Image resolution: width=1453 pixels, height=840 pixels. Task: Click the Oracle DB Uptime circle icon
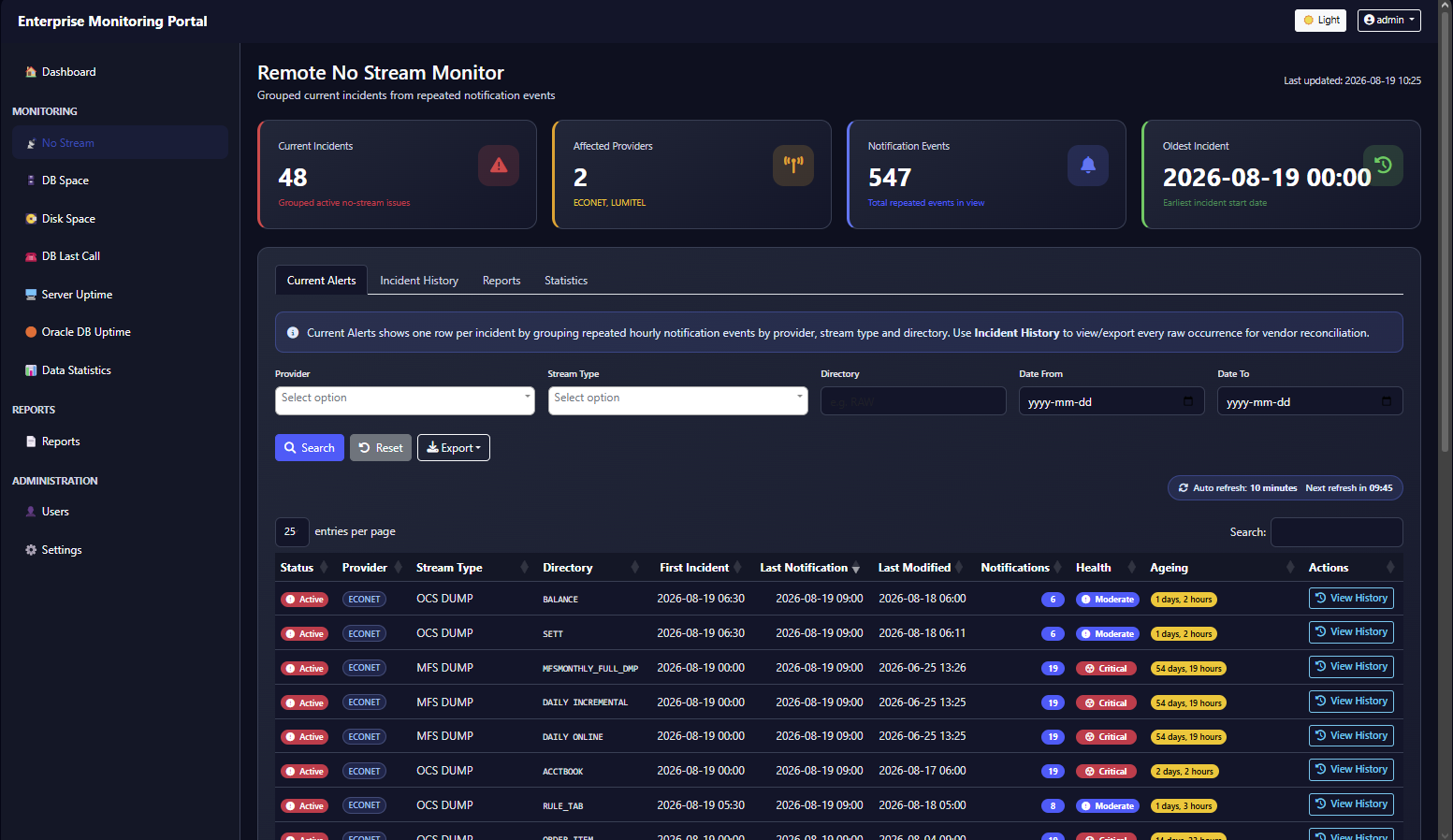click(31, 332)
